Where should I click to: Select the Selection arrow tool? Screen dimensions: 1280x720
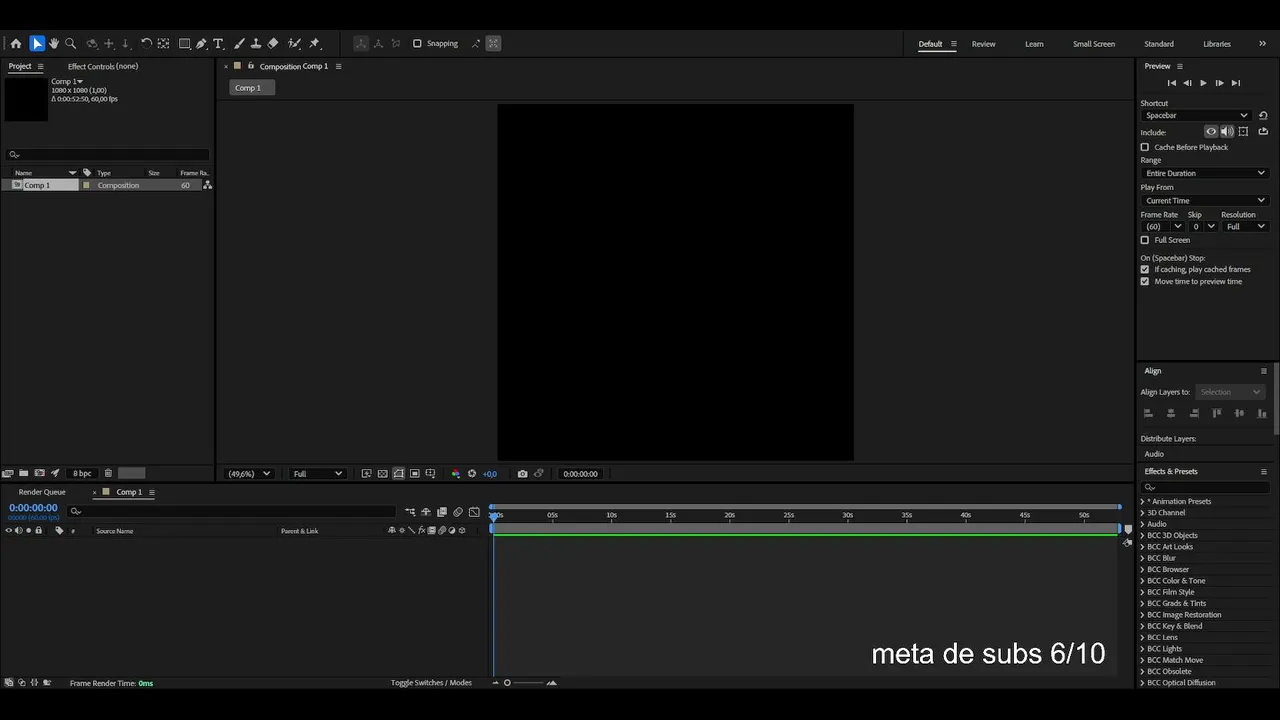tap(37, 43)
